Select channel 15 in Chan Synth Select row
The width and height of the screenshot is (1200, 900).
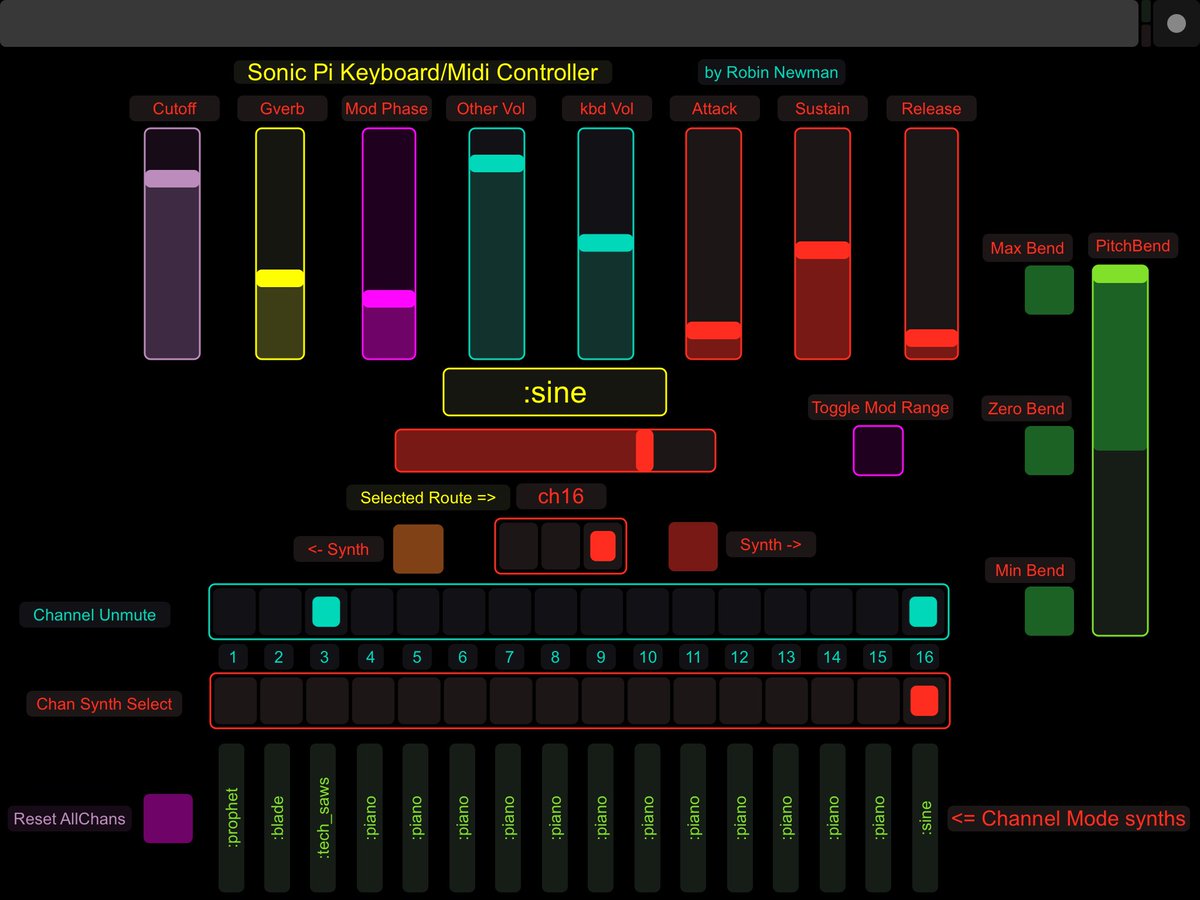pyautogui.click(x=879, y=701)
